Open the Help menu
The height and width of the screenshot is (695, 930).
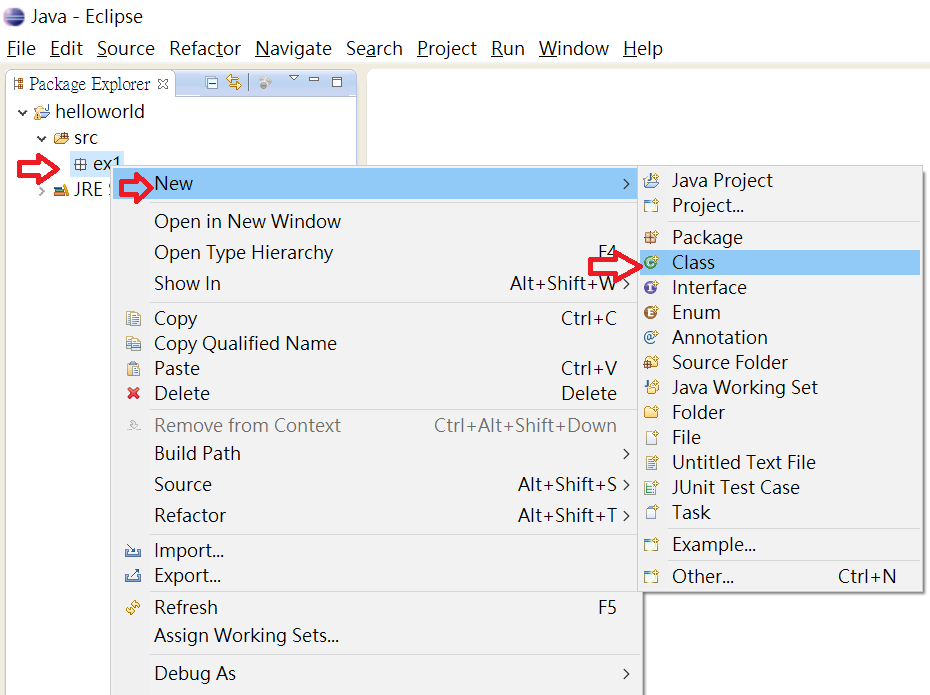(642, 49)
